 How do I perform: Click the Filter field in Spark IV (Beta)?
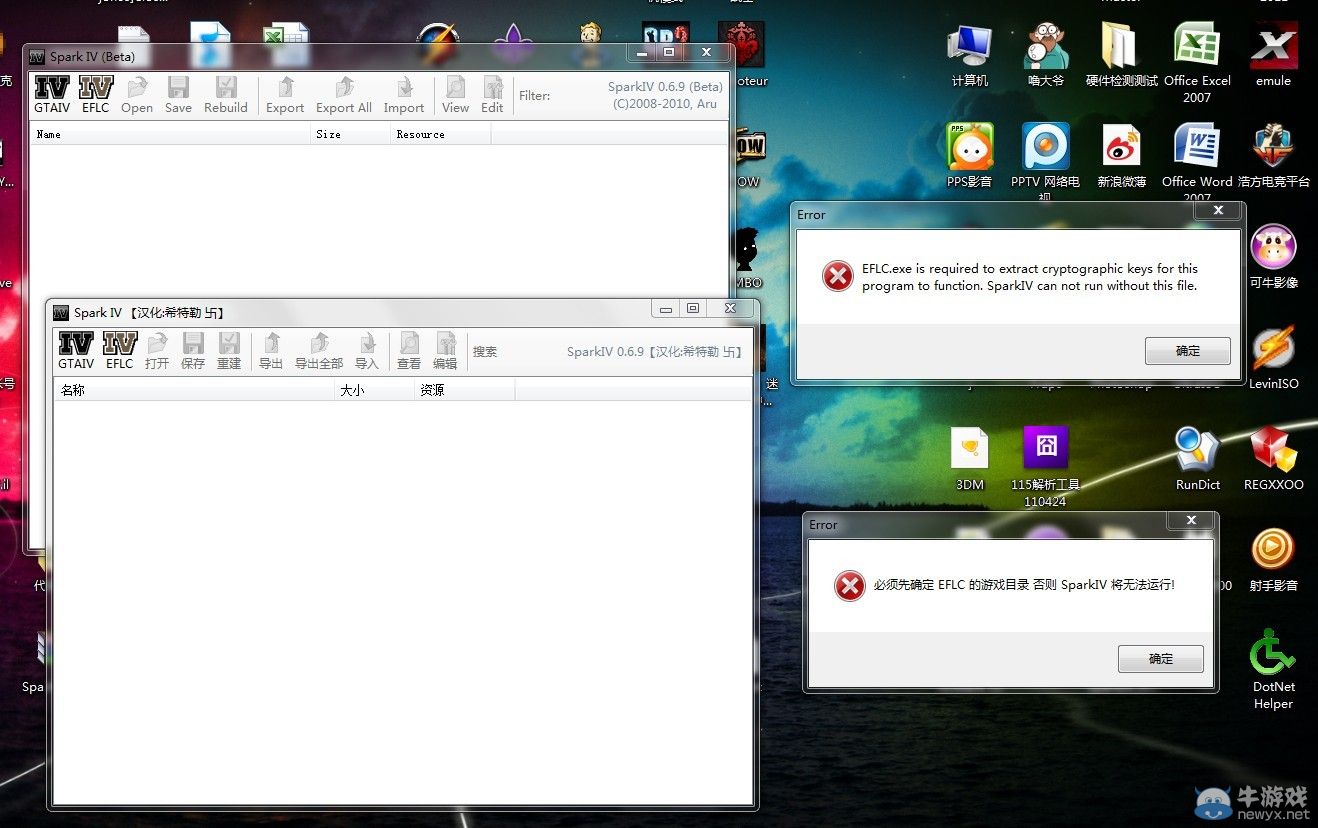tap(576, 96)
